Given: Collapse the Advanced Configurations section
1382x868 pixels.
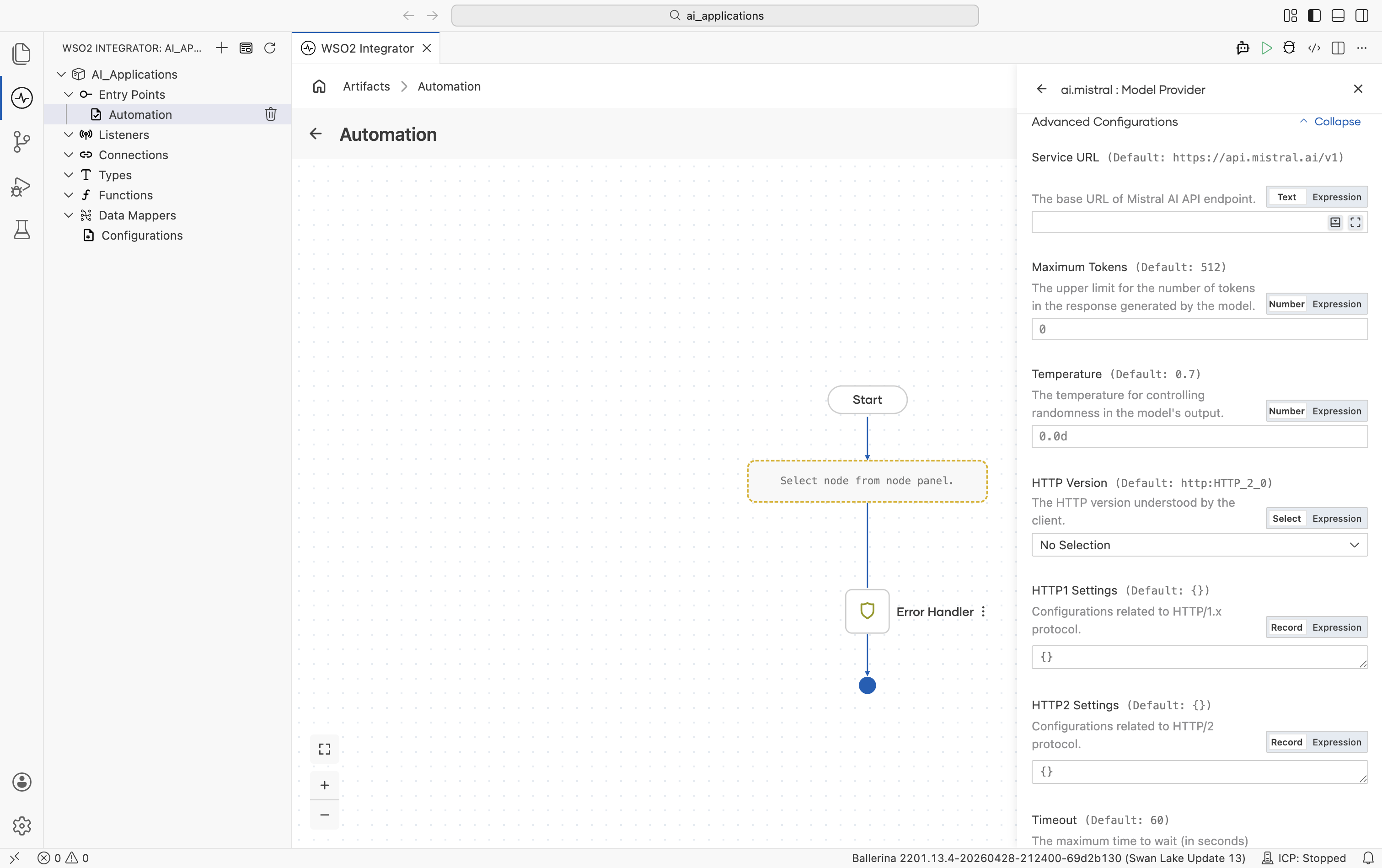Looking at the screenshot, I should point(1330,122).
